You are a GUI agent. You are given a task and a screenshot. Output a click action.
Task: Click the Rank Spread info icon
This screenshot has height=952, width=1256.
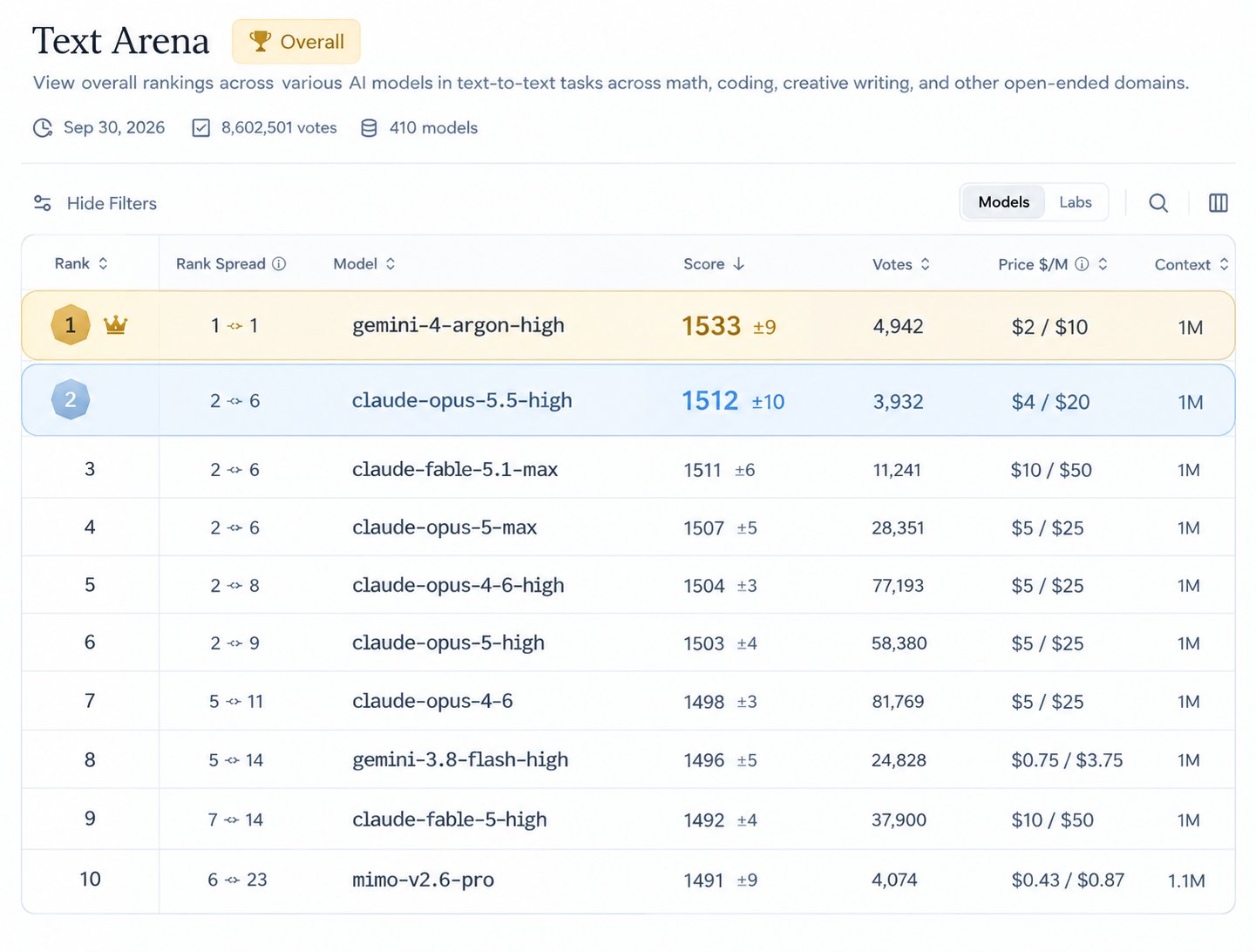tap(279, 263)
